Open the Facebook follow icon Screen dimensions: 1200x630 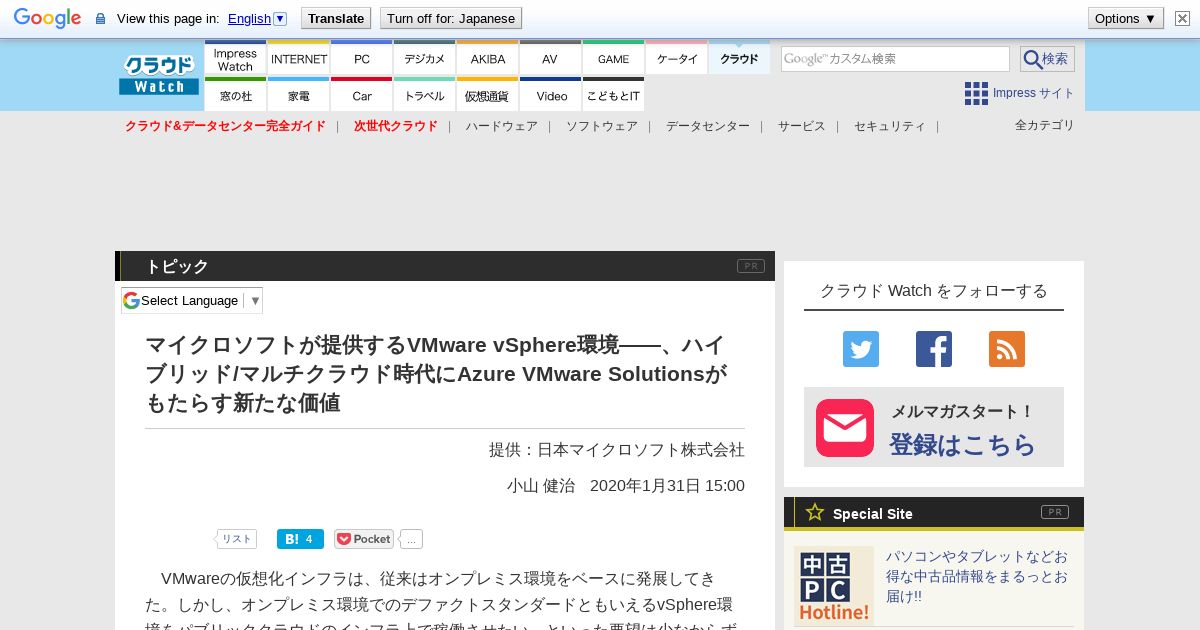pyautogui.click(x=934, y=349)
